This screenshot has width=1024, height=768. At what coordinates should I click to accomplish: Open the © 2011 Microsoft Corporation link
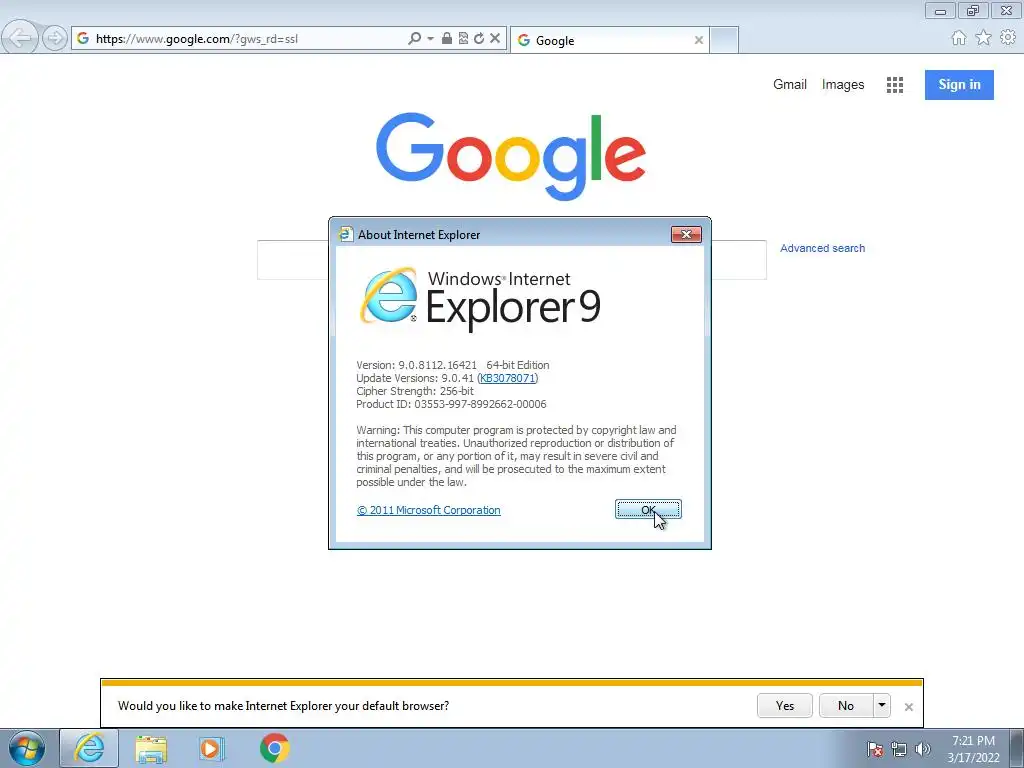coord(428,510)
